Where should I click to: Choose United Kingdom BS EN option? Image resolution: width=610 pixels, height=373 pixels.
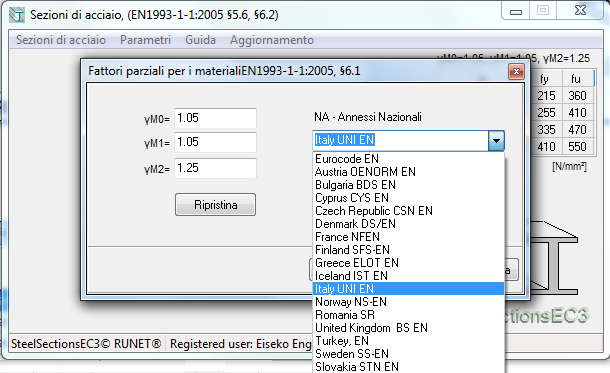[408, 328]
